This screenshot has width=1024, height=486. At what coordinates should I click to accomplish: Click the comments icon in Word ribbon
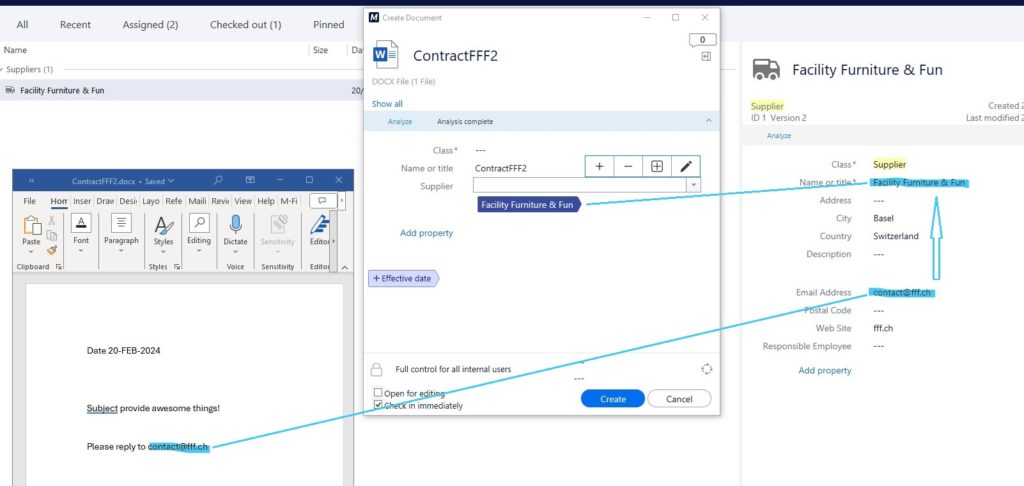click(x=323, y=201)
